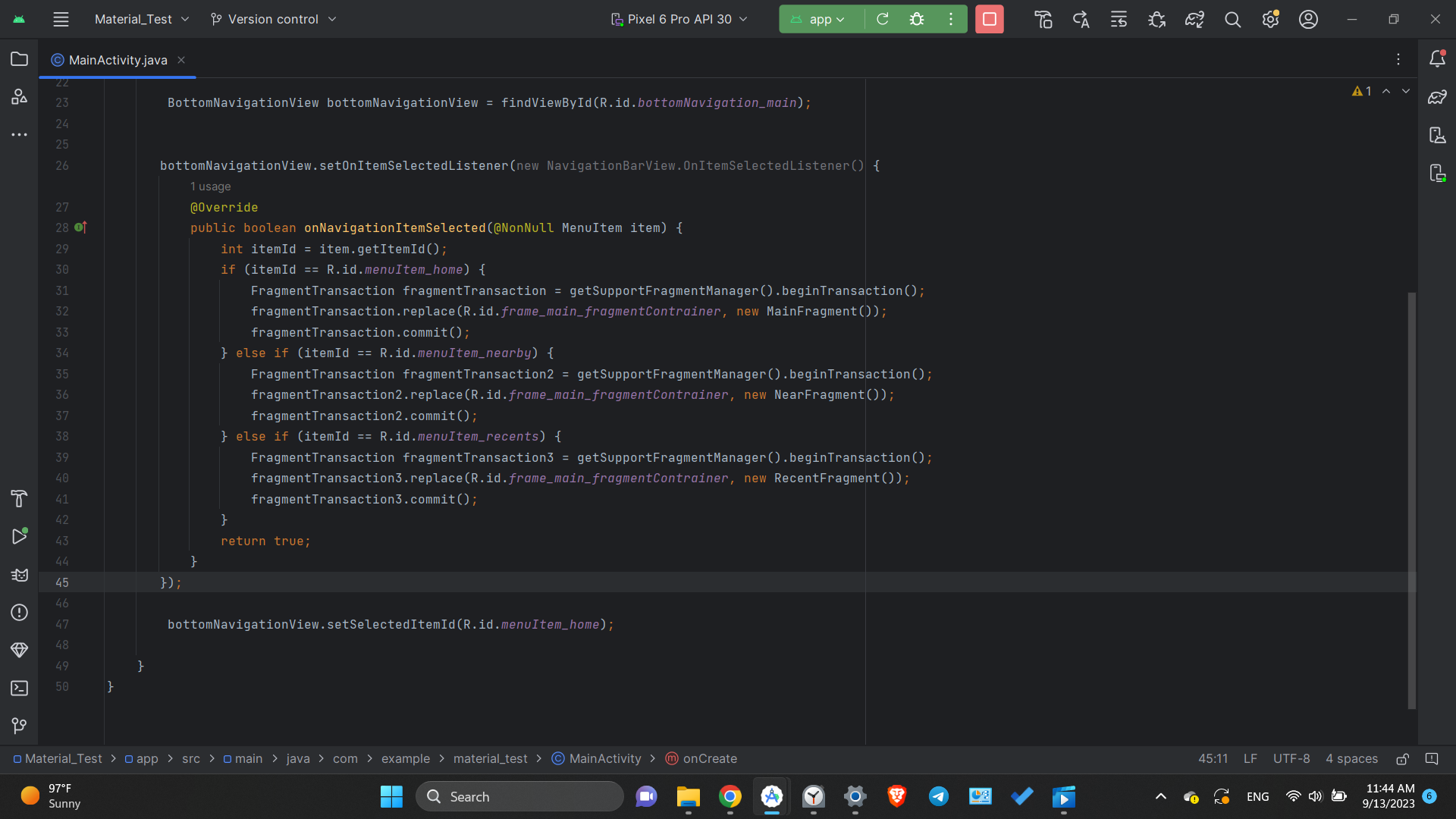Open File Explorer from the taskbar
Screen dimensions: 1456x819
(688, 796)
